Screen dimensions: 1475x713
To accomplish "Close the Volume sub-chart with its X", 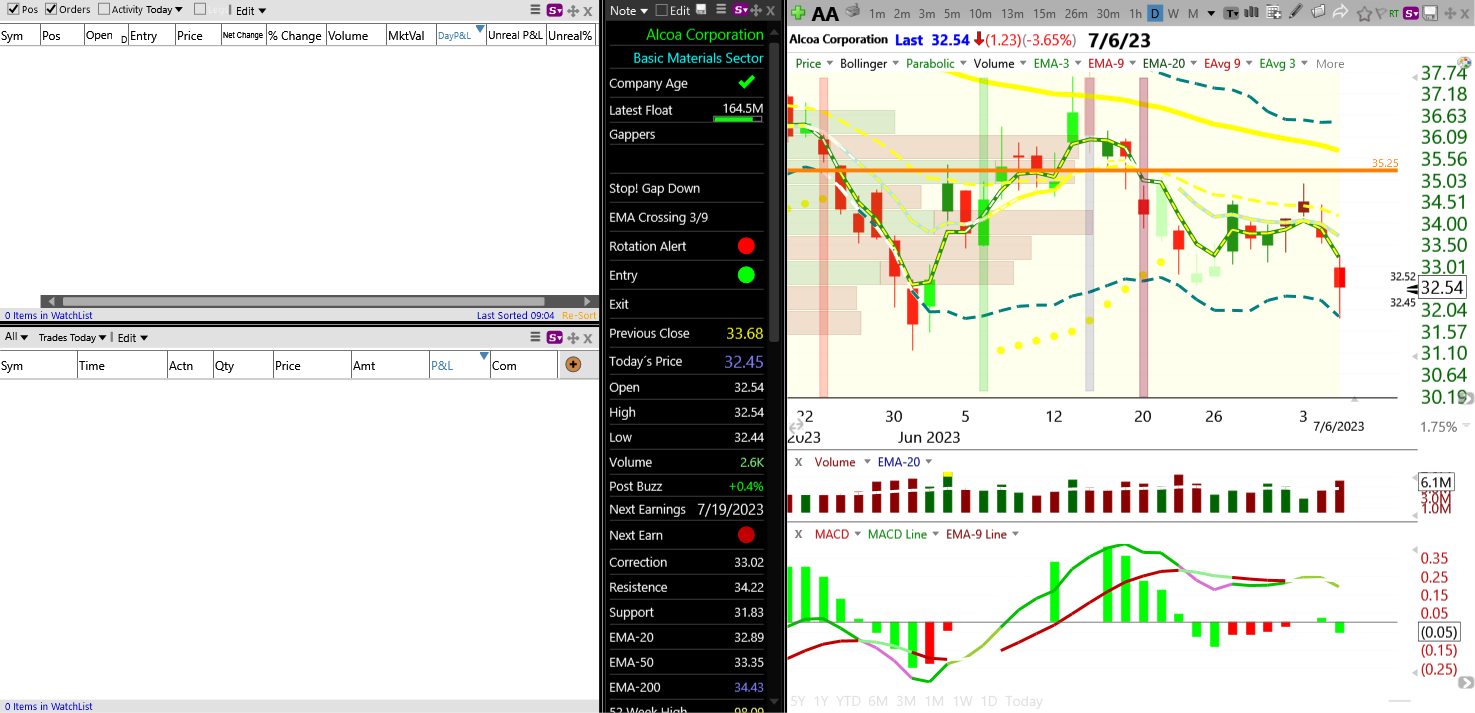I will coord(799,462).
